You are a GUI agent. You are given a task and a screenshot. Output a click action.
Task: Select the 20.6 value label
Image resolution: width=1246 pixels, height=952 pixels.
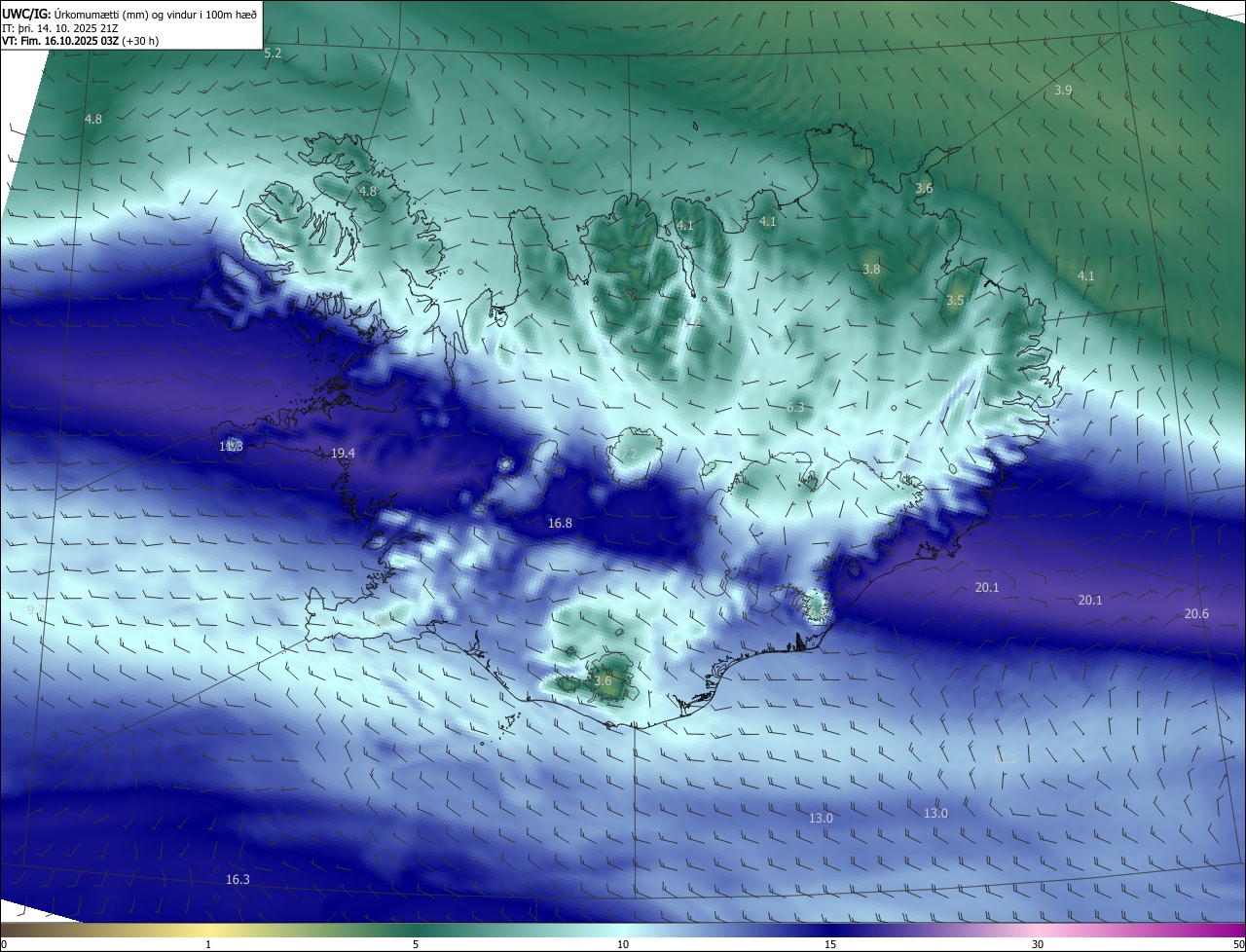pos(1196,613)
